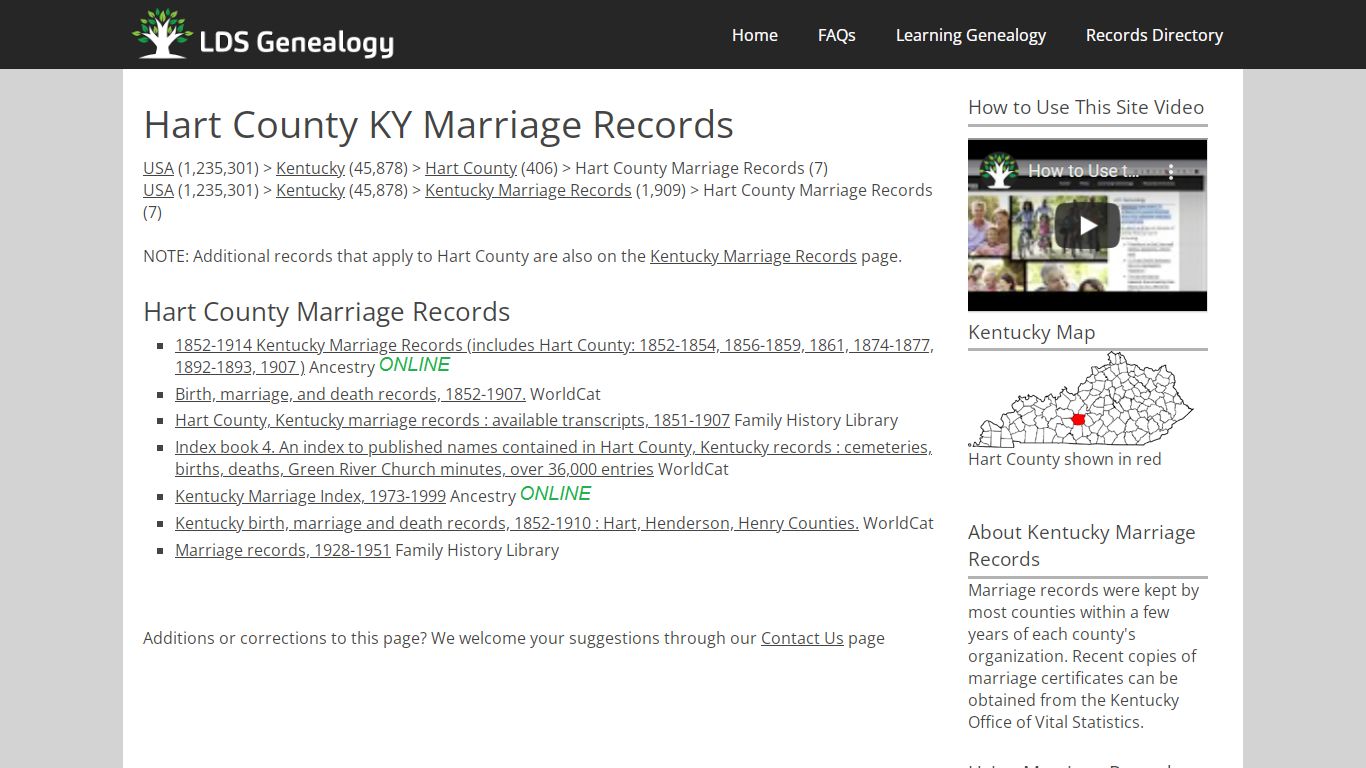Image resolution: width=1366 pixels, height=768 pixels.
Task: Open Kentucky Marriage Records breadcrumb link
Action: pos(528,190)
